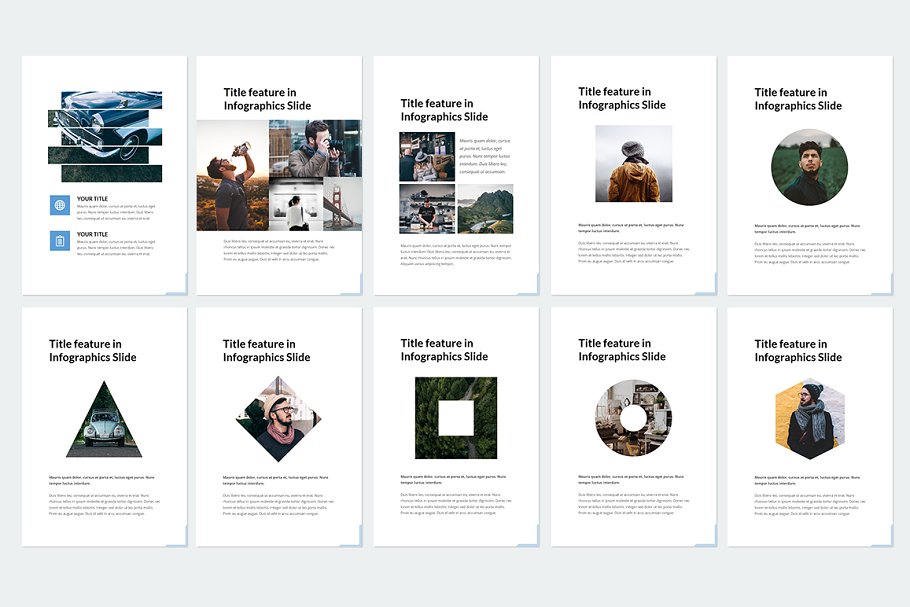Select the ring-shaped interior room image
This screenshot has width=910, height=607.
633,418
